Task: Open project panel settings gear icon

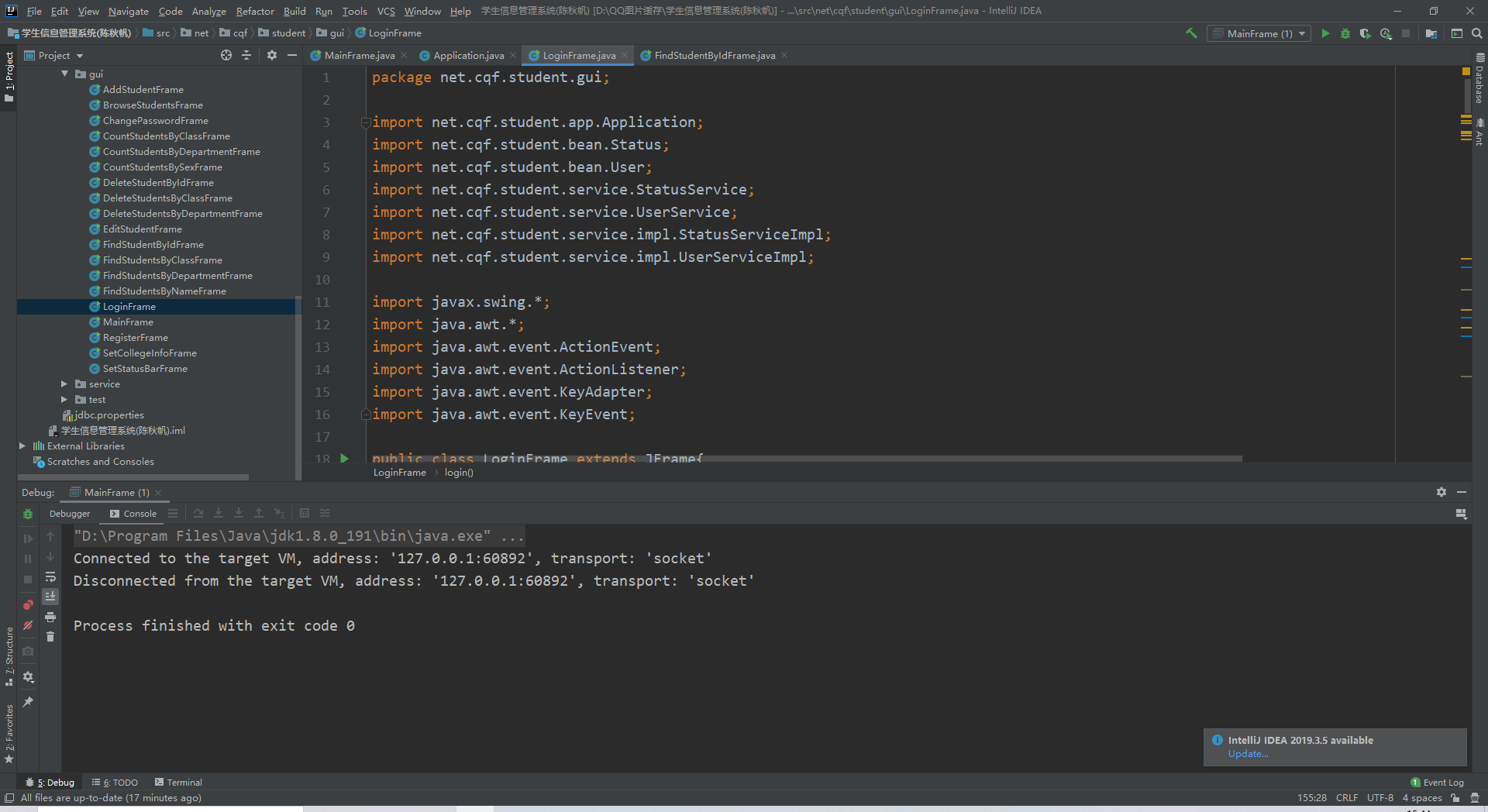Action: tap(271, 55)
